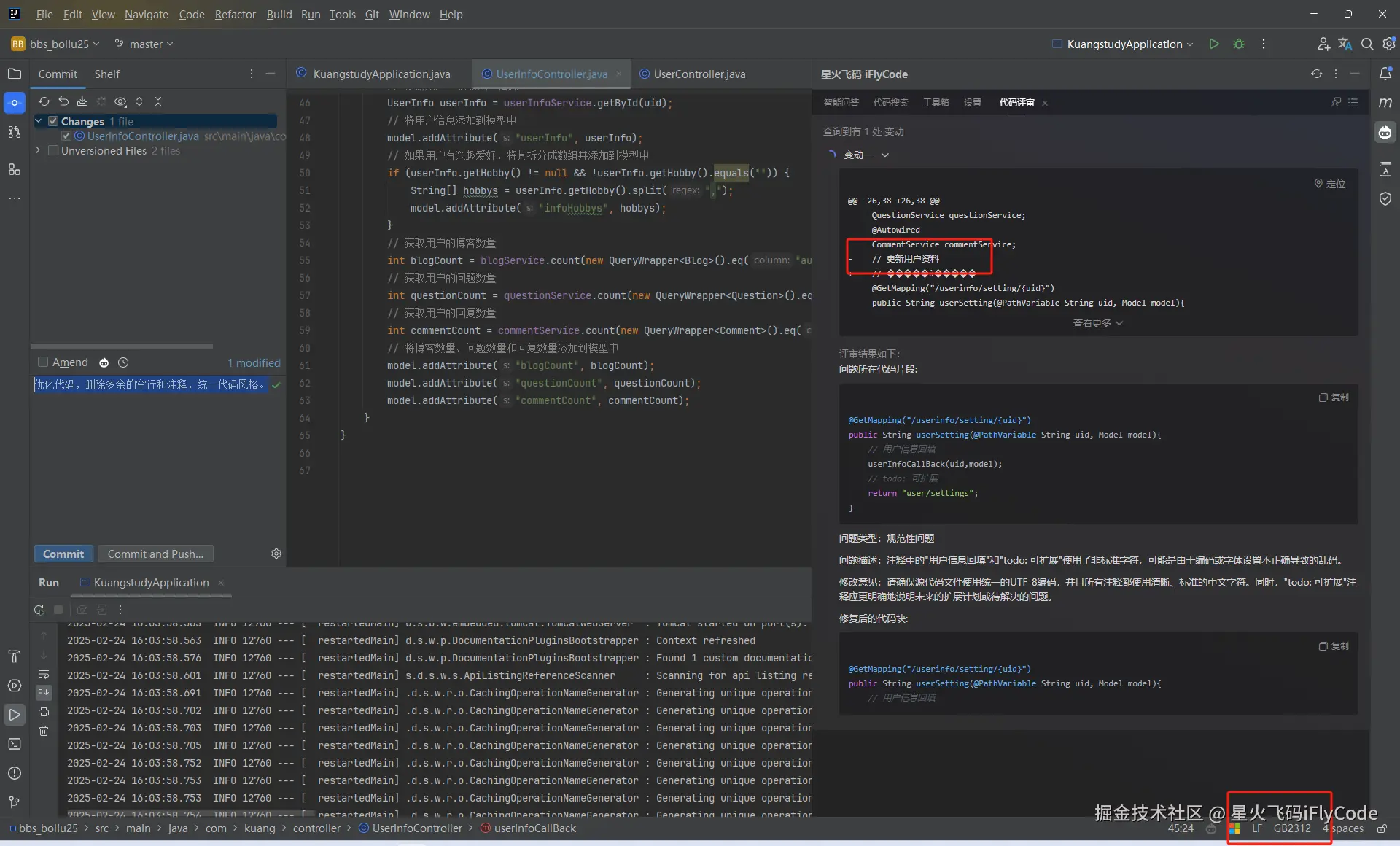This screenshot has height=846, width=1400.
Task: Toggle the Amend checkbox
Action: pyautogui.click(x=43, y=362)
